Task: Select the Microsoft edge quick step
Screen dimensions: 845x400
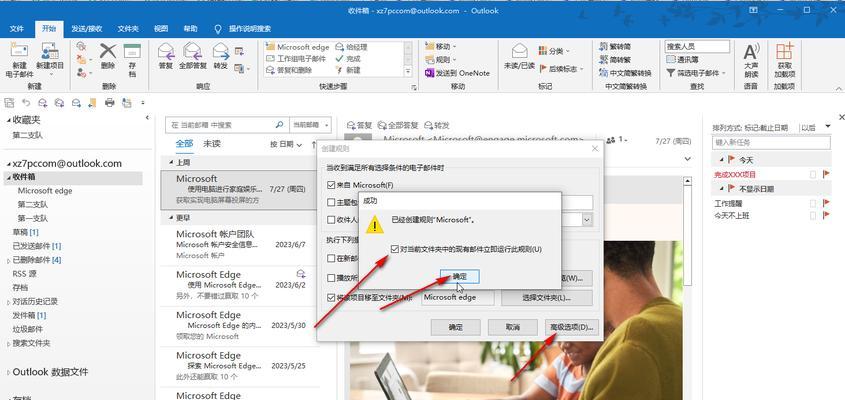Action: coord(297,47)
